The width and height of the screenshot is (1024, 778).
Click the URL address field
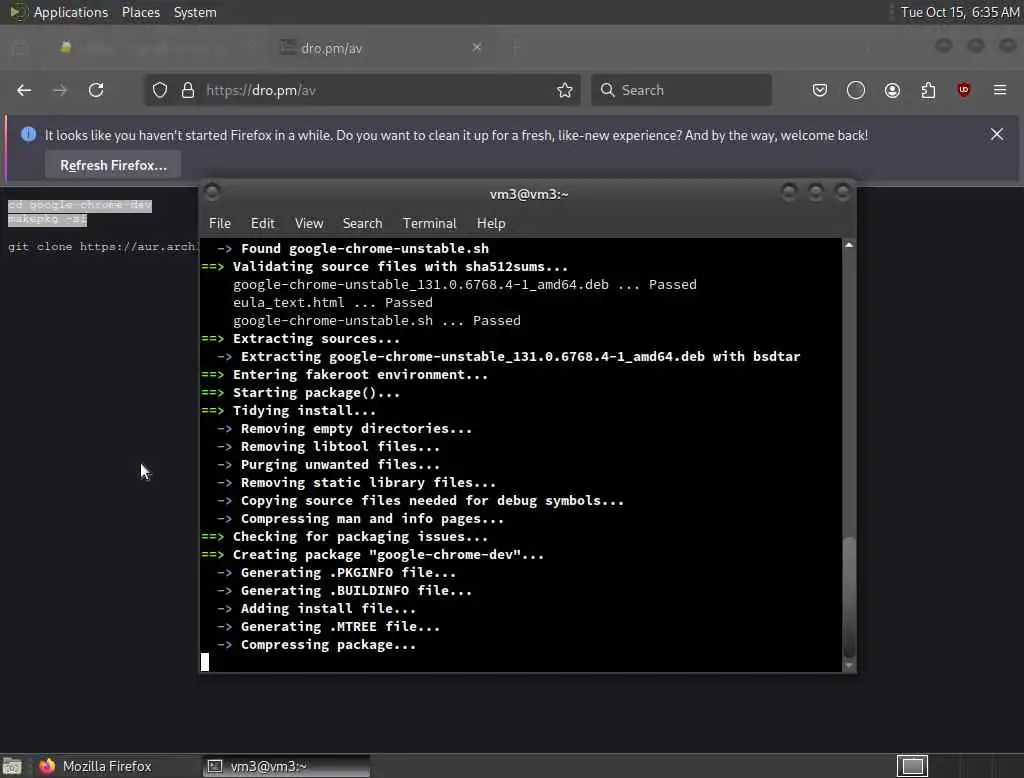pos(363,90)
